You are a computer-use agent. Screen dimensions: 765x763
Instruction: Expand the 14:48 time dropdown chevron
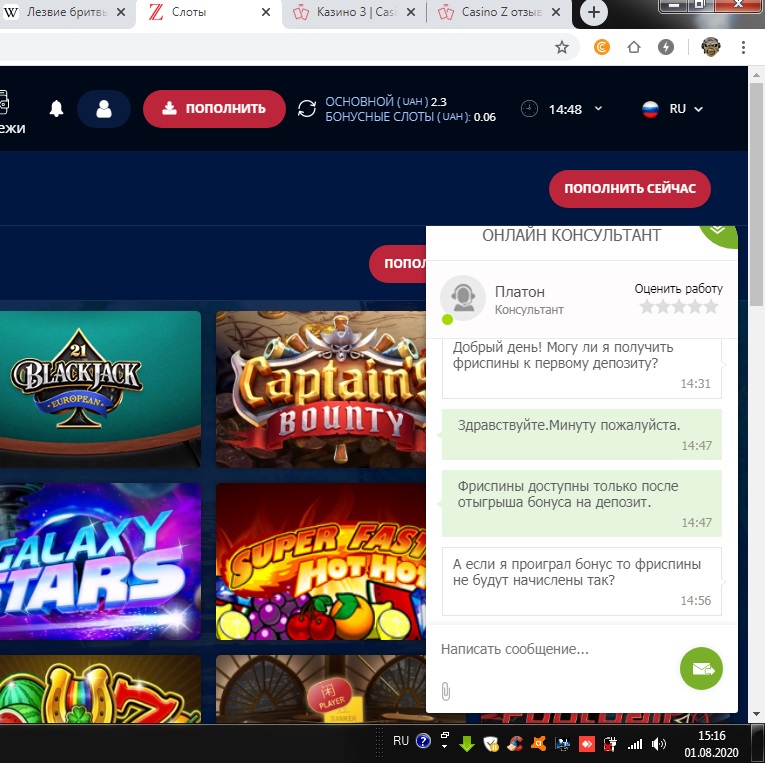pos(598,108)
